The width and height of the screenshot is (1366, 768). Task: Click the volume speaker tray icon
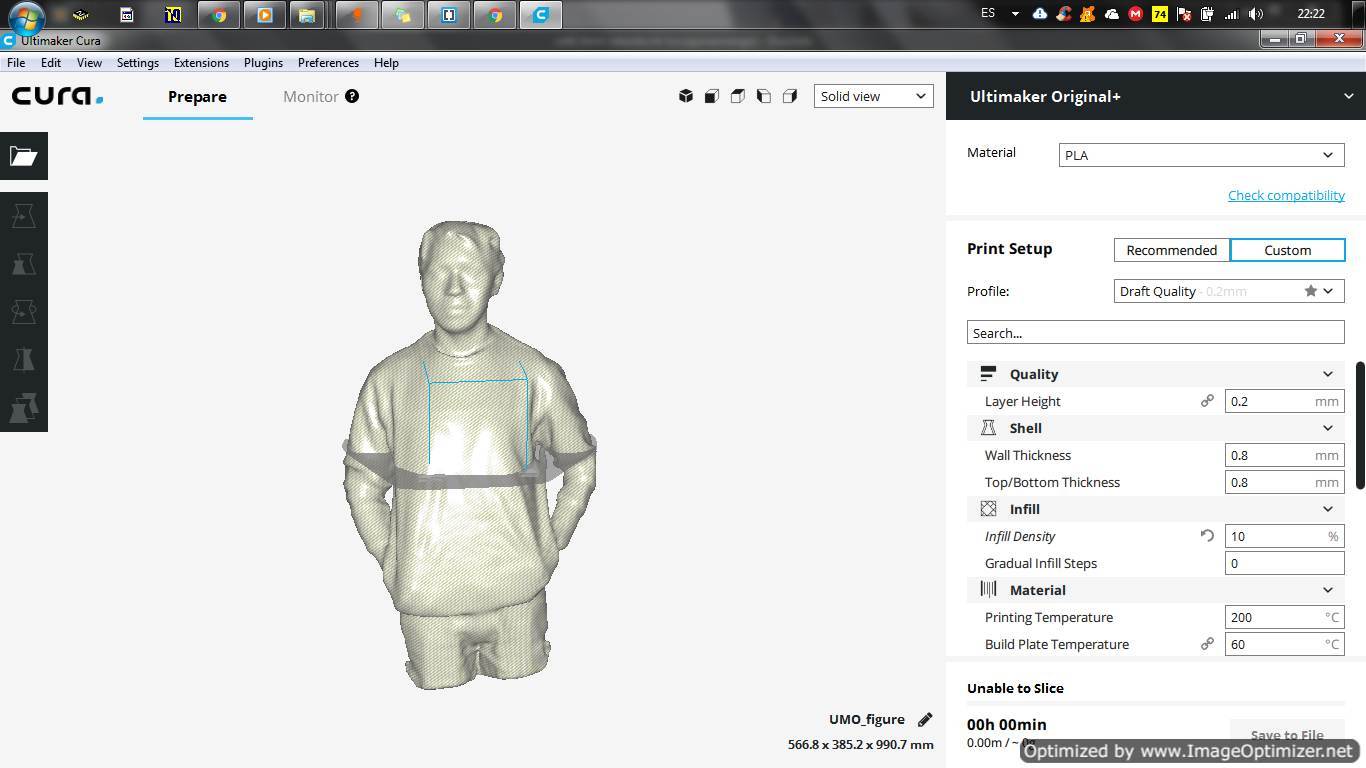[x=1256, y=14]
